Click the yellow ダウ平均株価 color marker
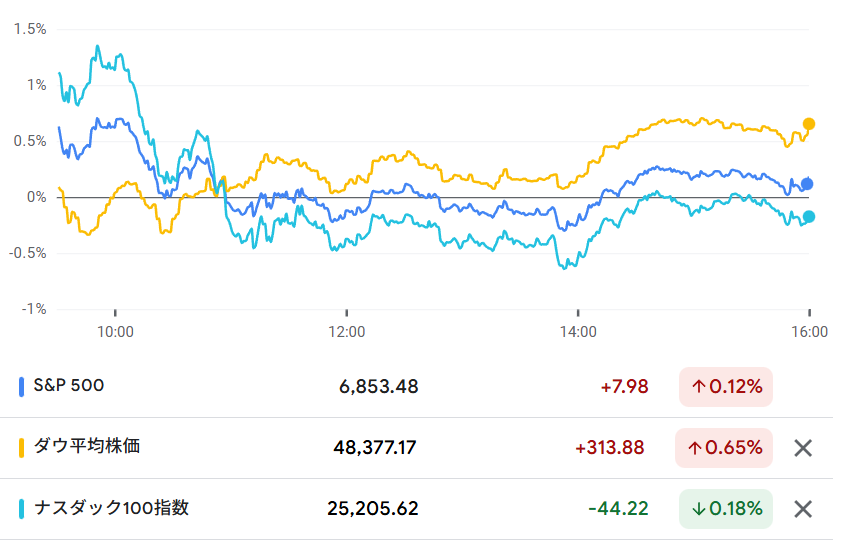 click(x=22, y=447)
